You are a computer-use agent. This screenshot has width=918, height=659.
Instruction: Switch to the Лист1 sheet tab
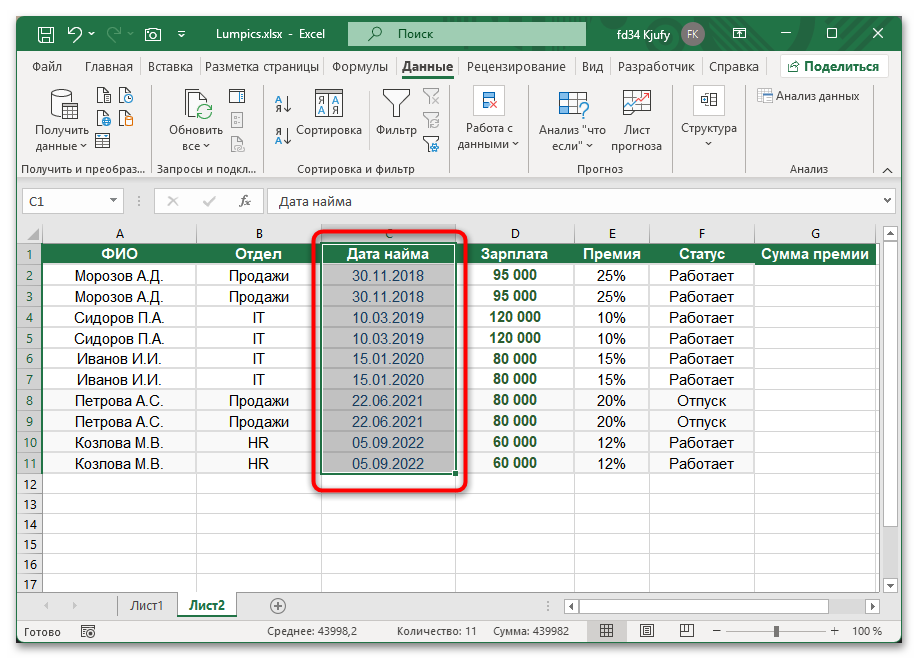click(x=146, y=605)
